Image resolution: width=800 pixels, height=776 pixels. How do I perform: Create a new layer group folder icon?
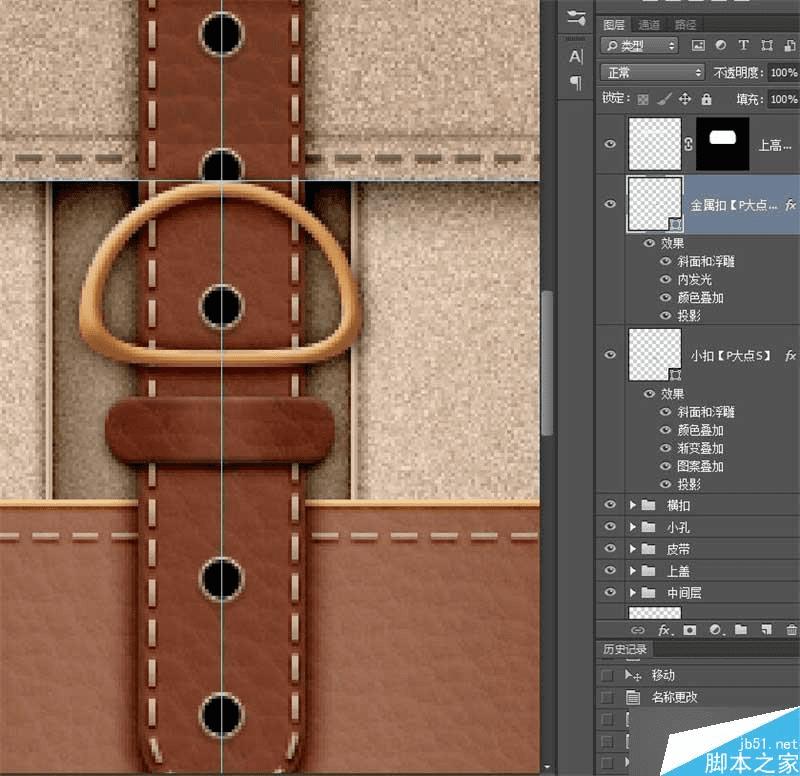[x=741, y=630]
